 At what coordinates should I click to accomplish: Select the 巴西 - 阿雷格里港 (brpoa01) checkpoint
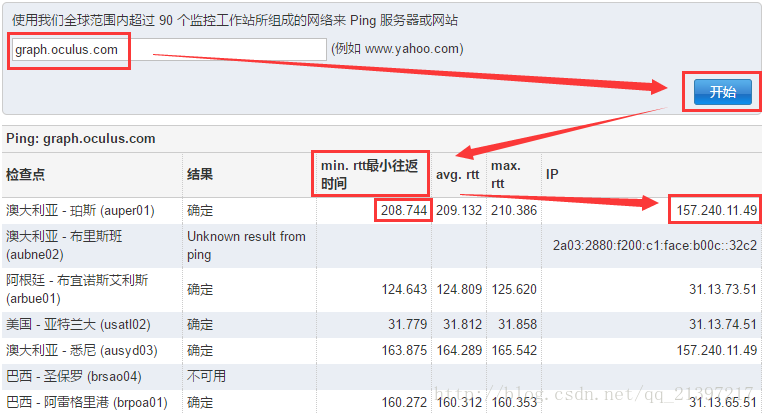(87, 402)
